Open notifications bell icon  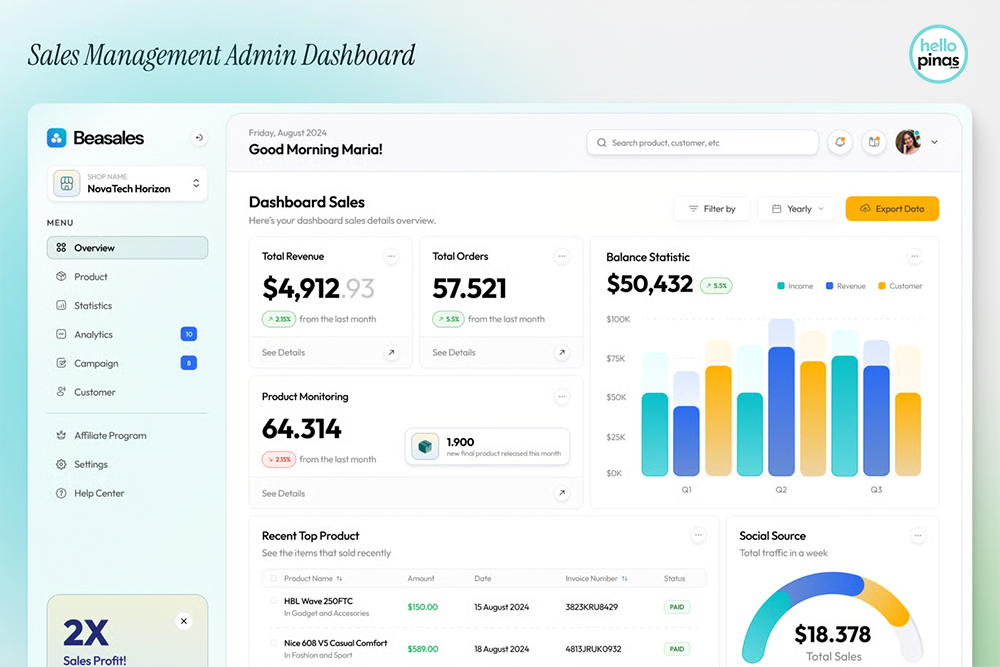click(x=840, y=142)
